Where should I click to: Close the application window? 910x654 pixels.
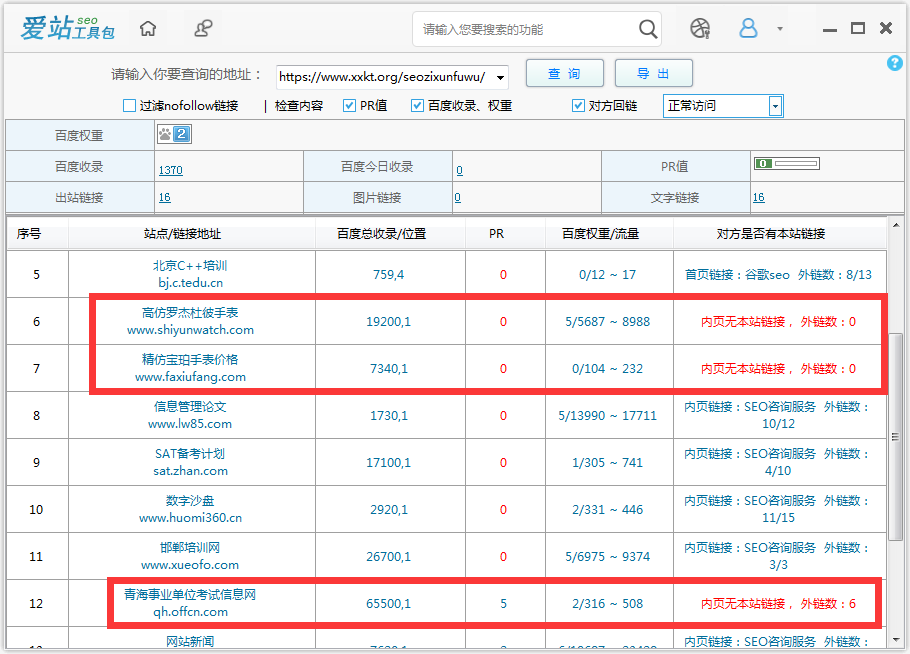(x=886, y=28)
